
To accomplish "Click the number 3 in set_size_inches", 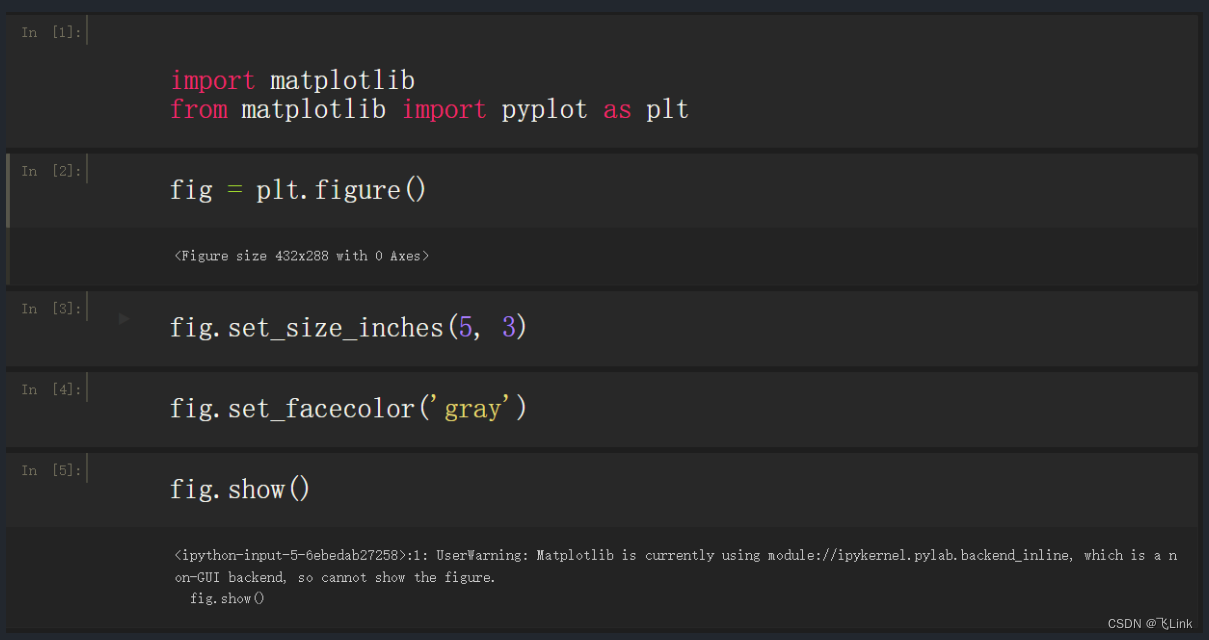I will [x=508, y=327].
